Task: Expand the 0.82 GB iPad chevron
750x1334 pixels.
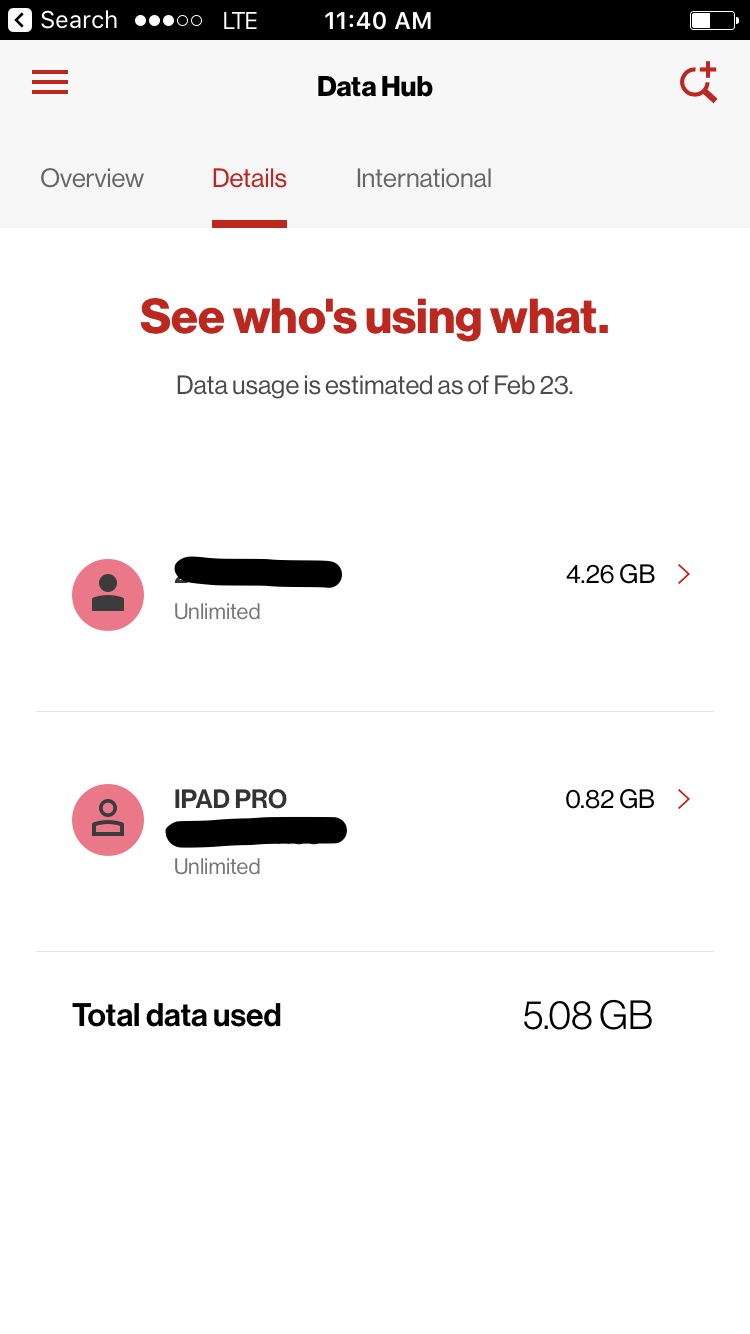Action: point(684,799)
